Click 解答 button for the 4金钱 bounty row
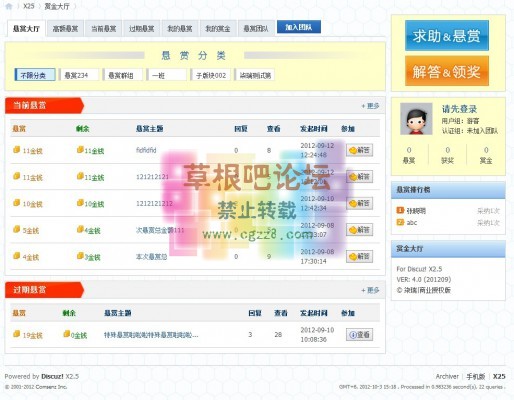 [359, 256]
